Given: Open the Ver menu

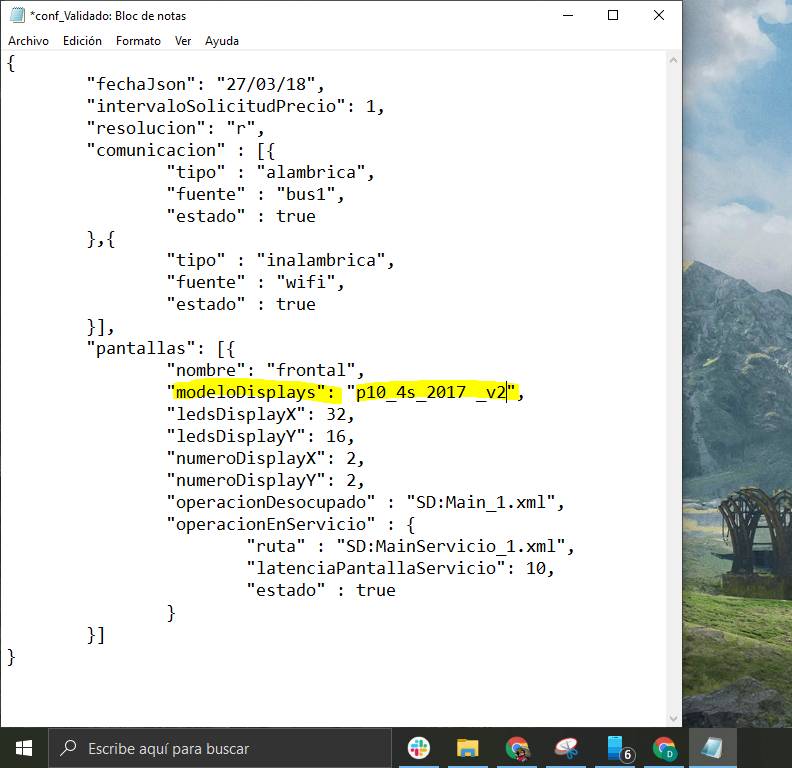Looking at the screenshot, I should click(183, 41).
